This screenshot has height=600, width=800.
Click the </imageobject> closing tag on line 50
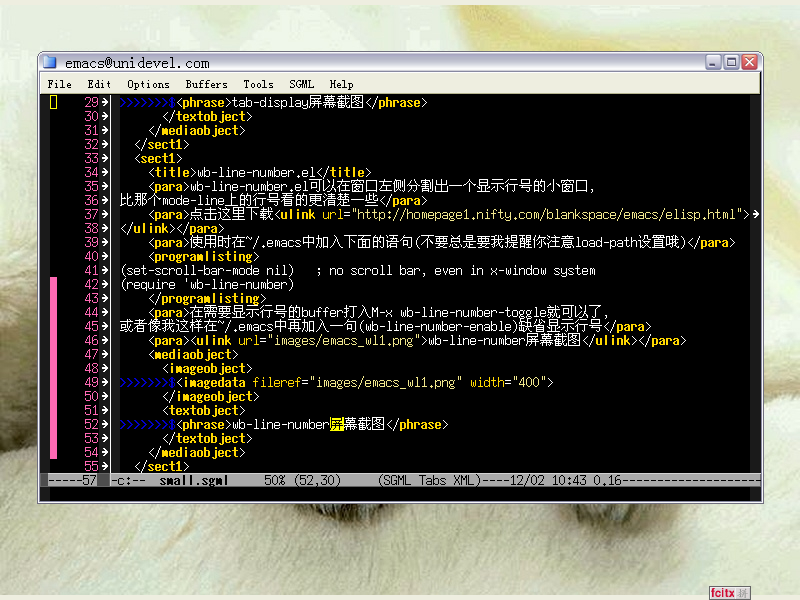coord(211,396)
